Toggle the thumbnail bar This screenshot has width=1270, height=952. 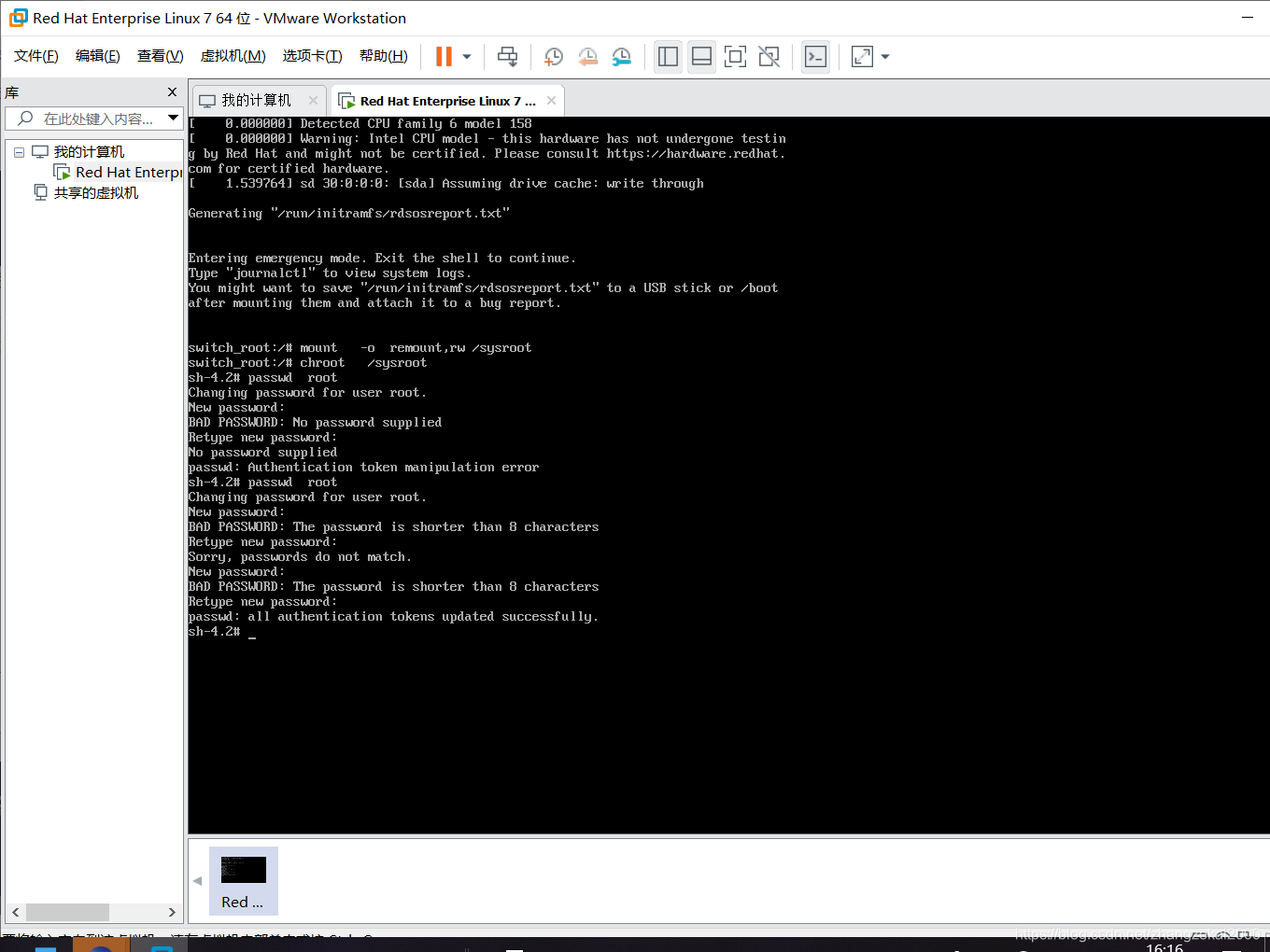click(x=701, y=57)
